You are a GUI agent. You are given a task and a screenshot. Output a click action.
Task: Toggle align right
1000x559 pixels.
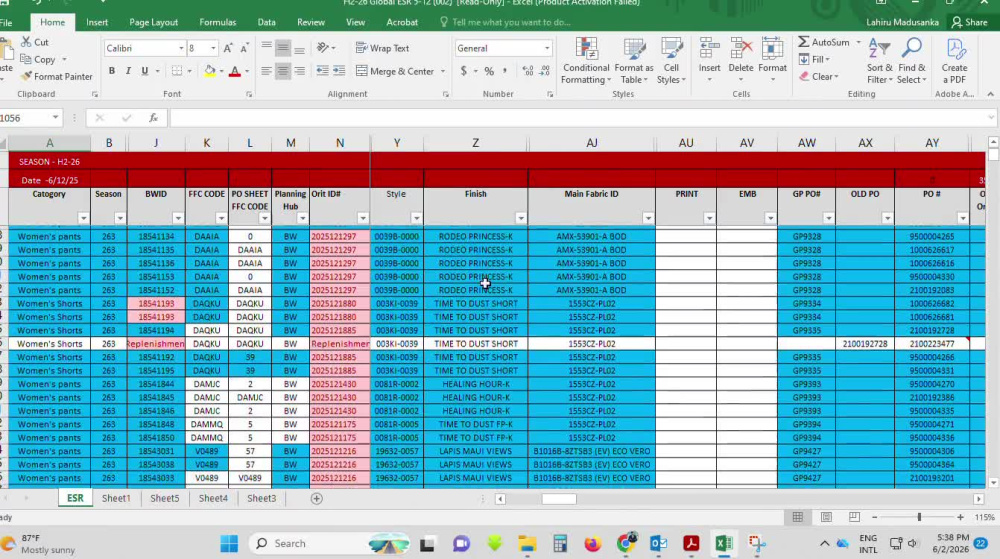pos(299,71)
